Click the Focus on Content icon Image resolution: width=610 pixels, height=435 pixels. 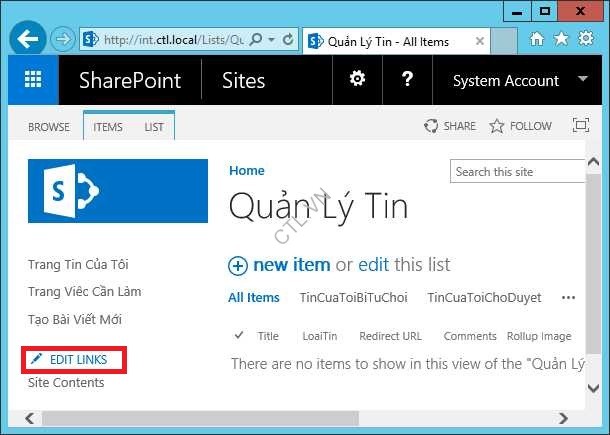580,126
